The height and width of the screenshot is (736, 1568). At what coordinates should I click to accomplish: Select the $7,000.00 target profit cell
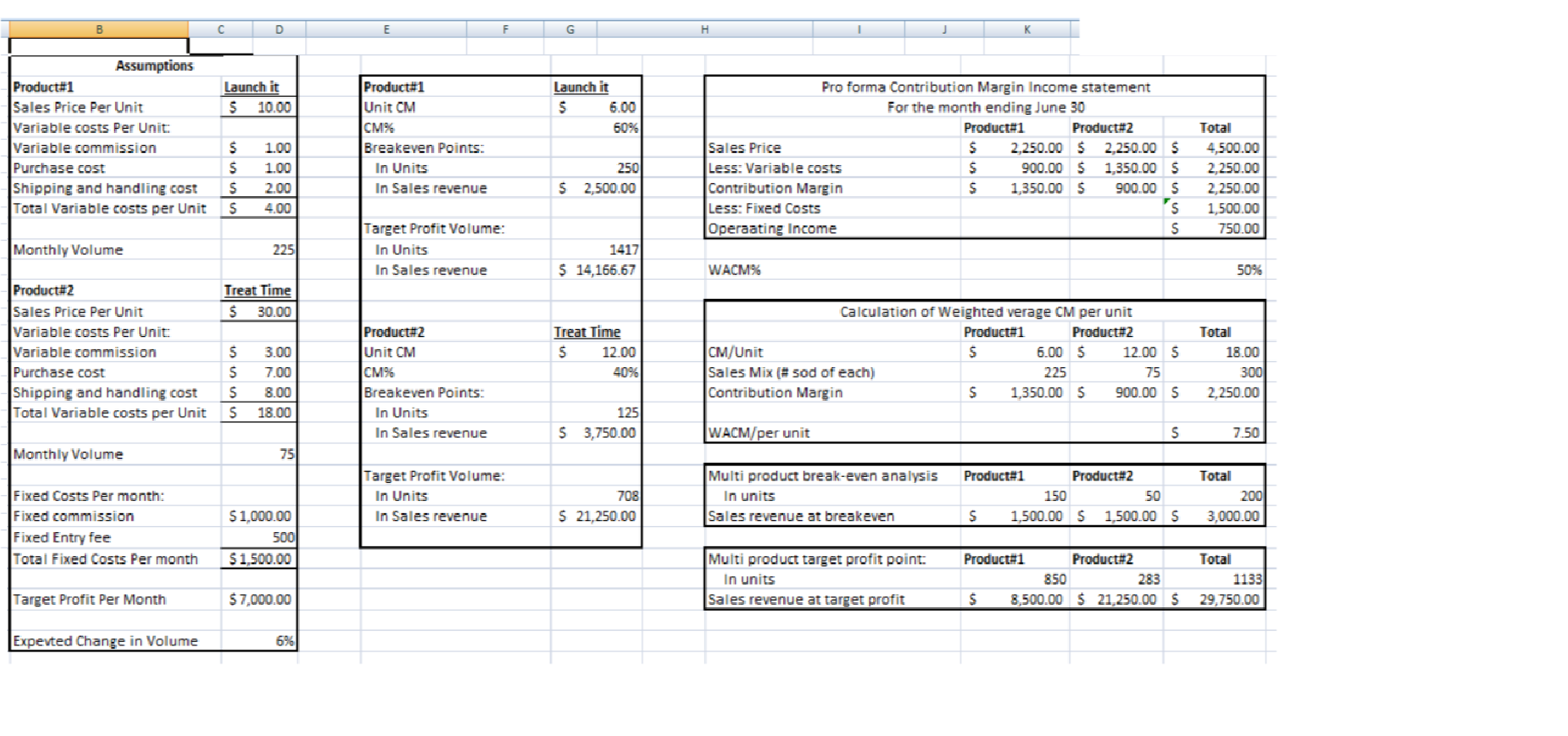coord(259,600)
